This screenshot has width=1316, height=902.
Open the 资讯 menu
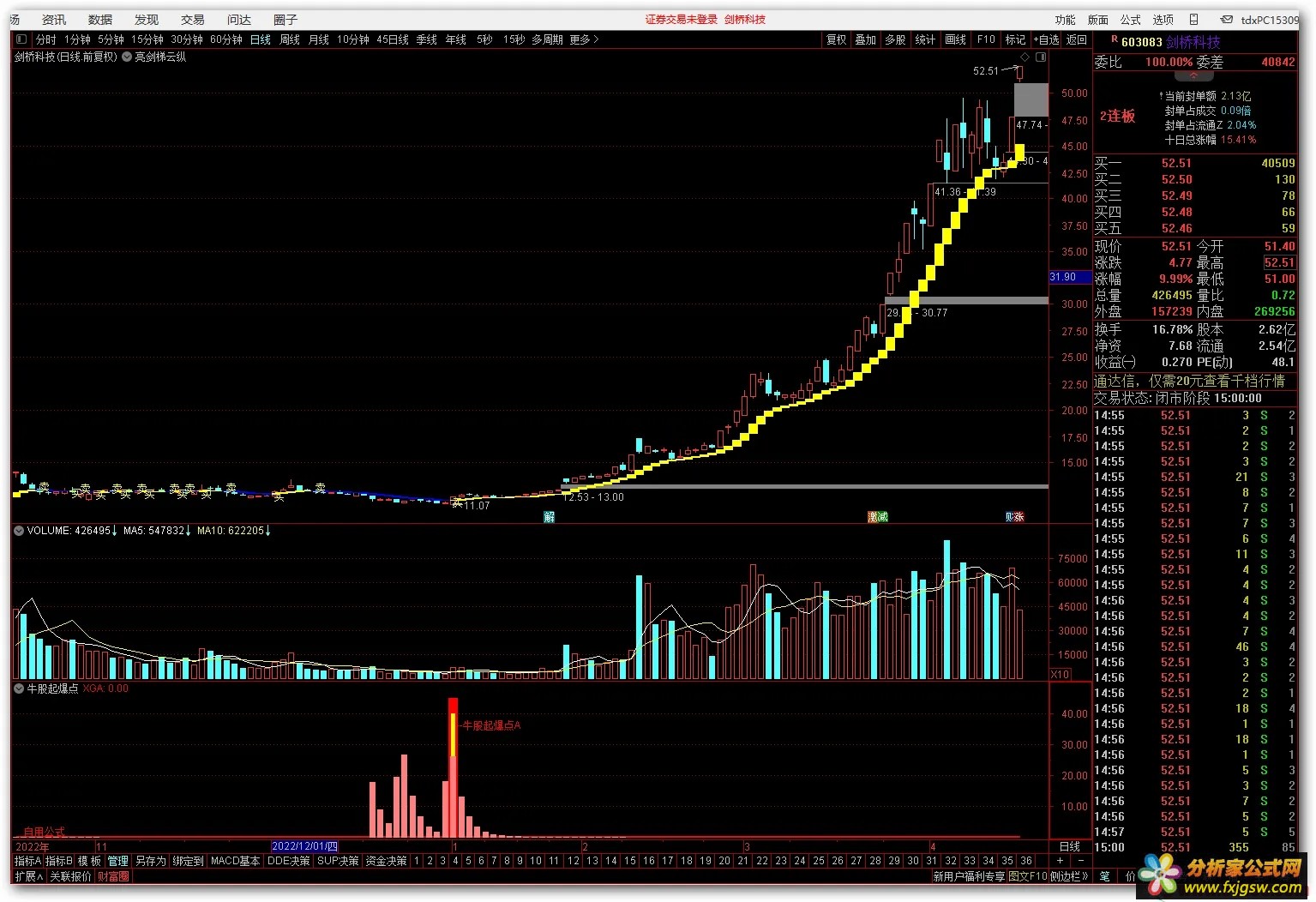(54, 20)
